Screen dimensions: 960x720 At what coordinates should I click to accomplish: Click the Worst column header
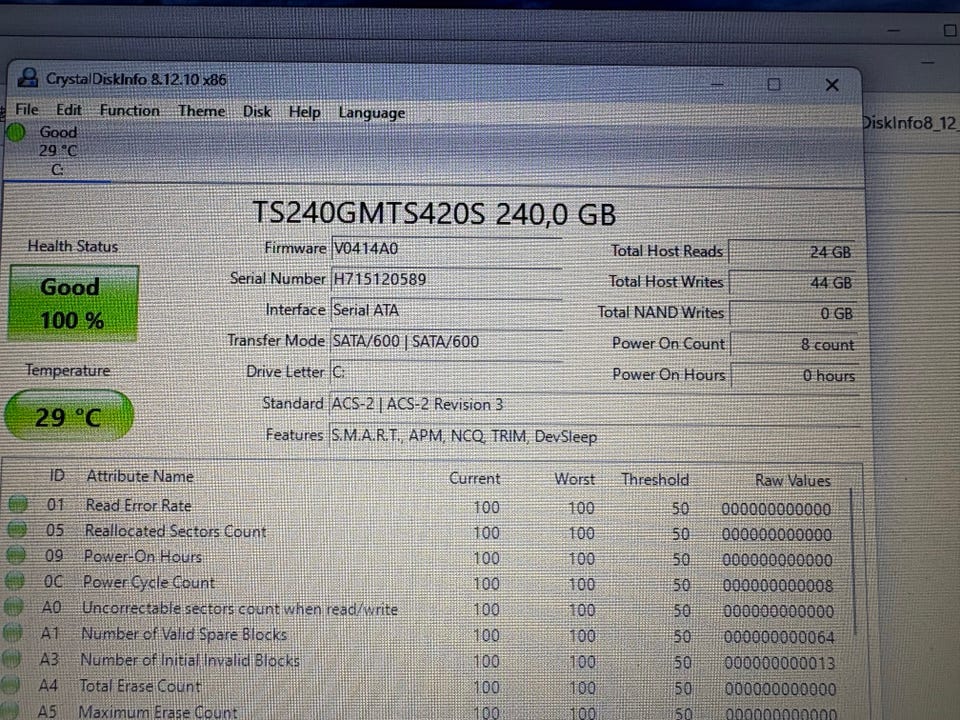(x=574, y=479)
